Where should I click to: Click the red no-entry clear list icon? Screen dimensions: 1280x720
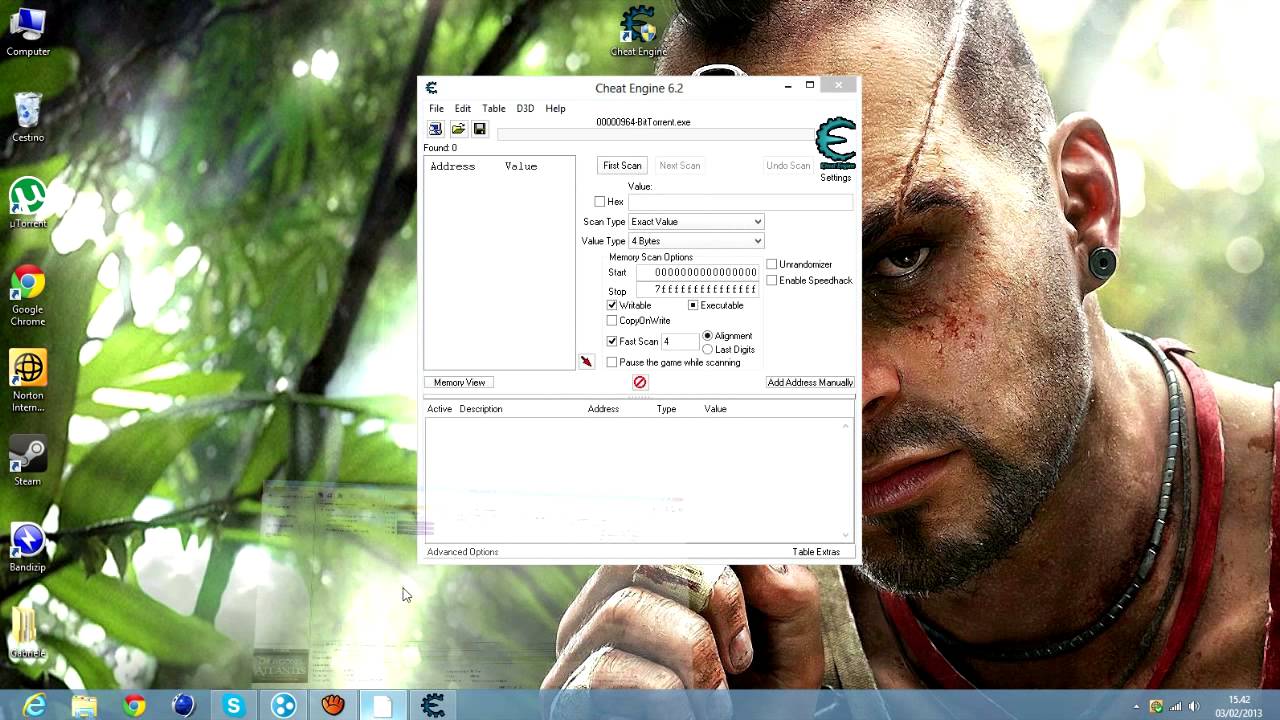pos(640,382)
